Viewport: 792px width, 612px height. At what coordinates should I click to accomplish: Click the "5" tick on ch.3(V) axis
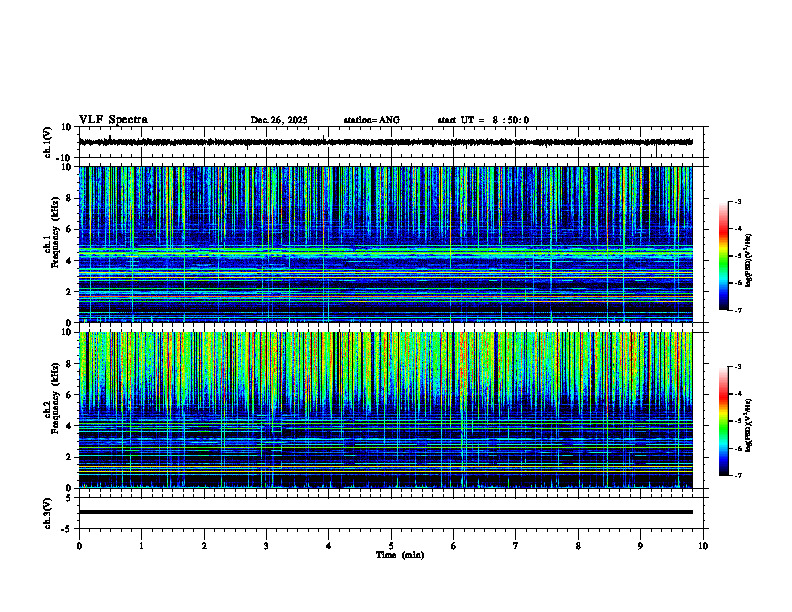pos(69,498)
